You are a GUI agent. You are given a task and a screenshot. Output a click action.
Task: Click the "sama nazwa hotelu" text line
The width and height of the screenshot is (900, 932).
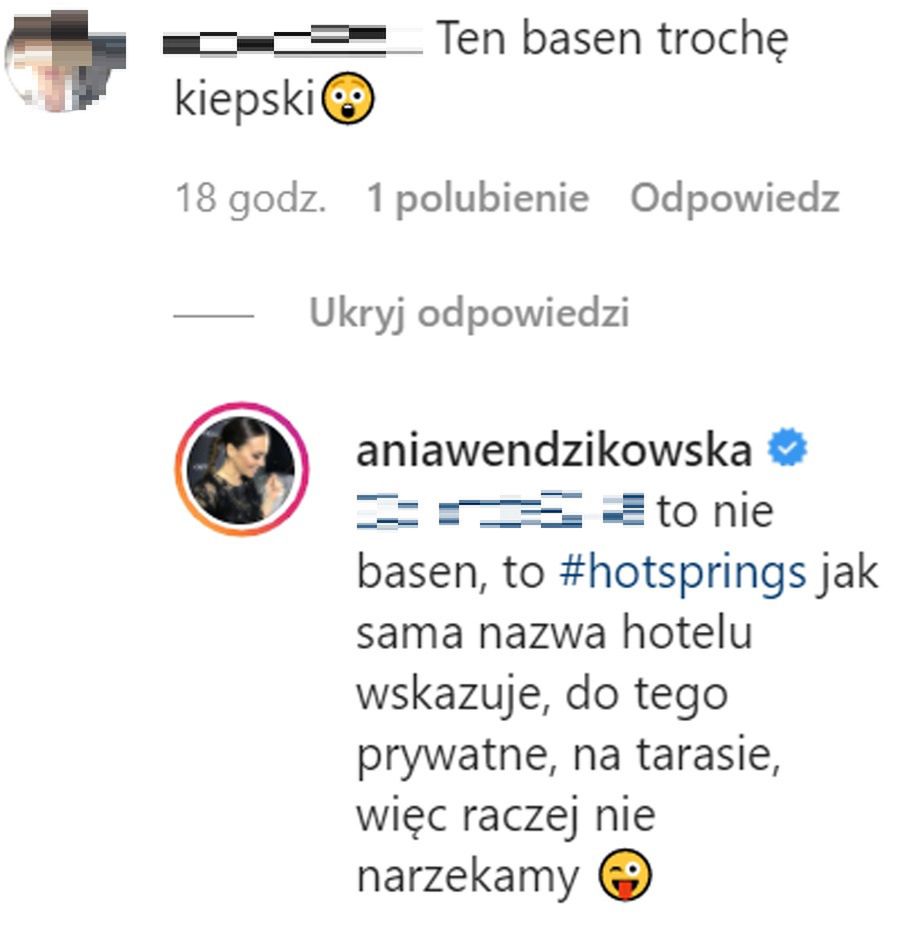point(554,632)
